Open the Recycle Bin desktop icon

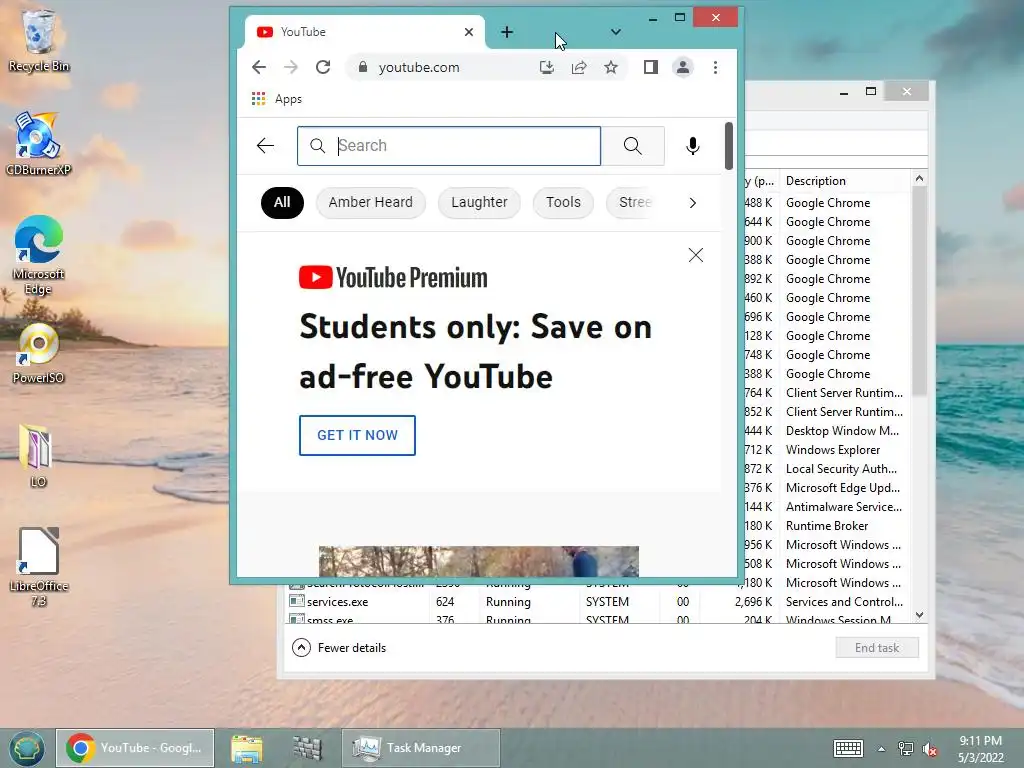coord(39,40)
